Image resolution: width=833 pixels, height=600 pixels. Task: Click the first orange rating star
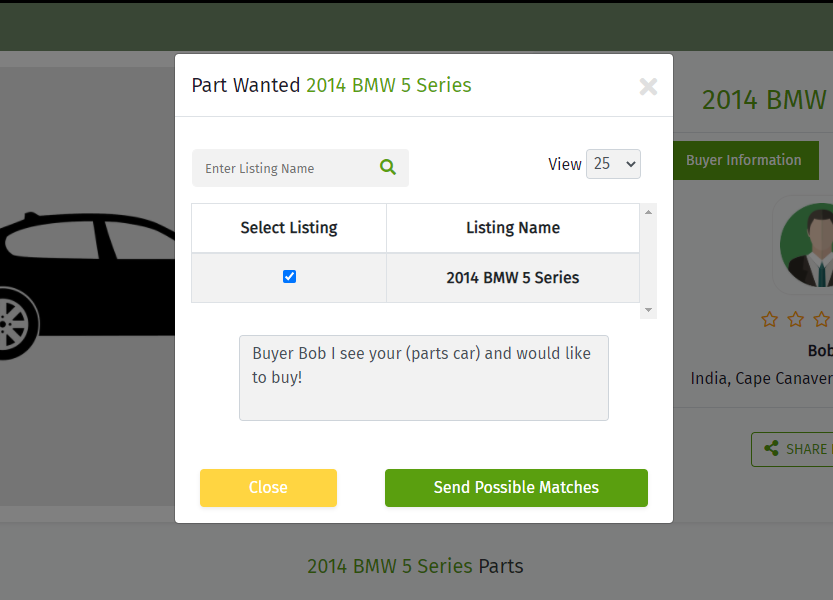[769, 319]
